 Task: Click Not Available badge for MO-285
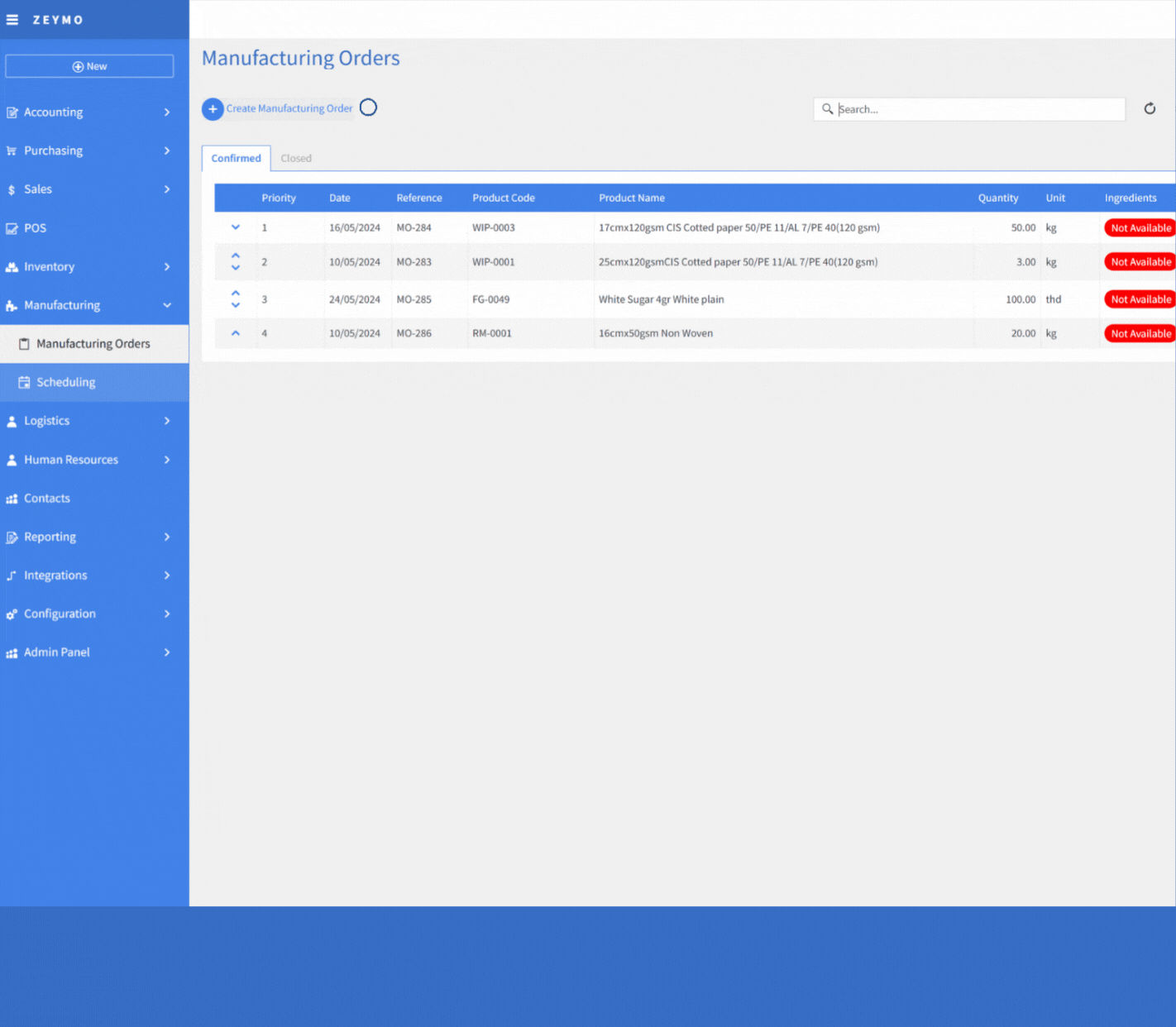[1140, 299]
